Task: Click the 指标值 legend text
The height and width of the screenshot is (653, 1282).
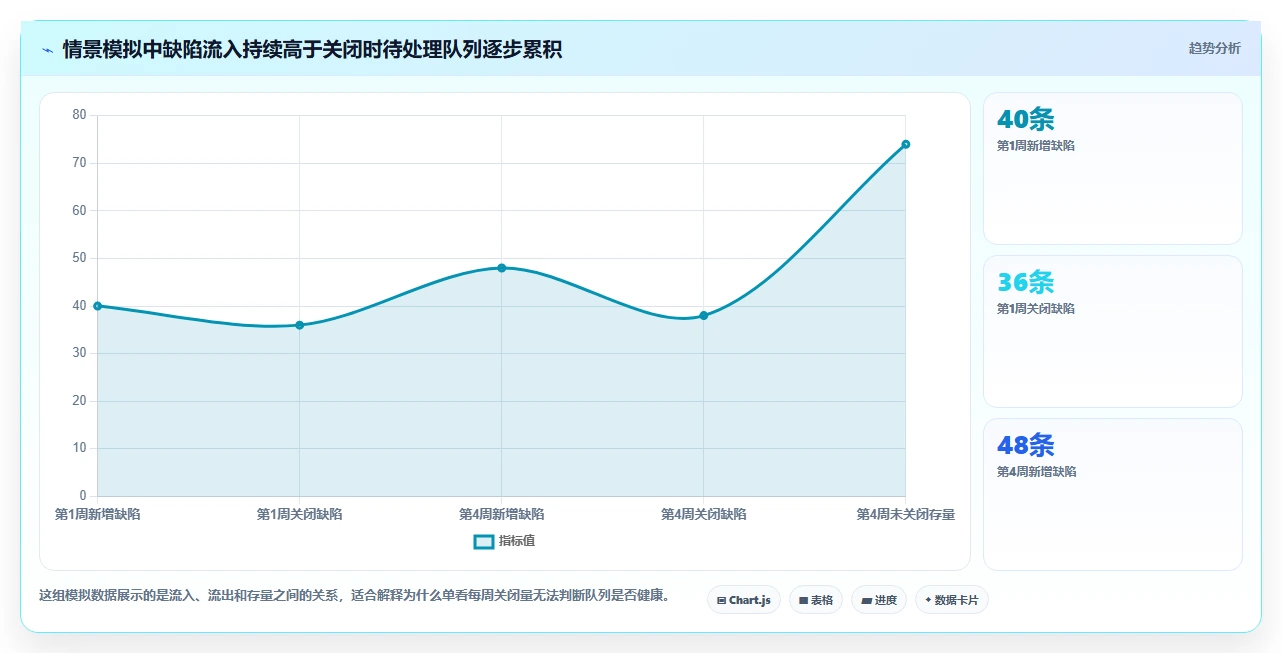Action: [517, 541]
